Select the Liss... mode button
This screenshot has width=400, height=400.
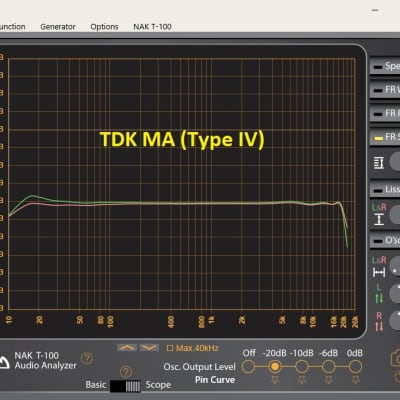pyautogui.click(x=385, y=189)
